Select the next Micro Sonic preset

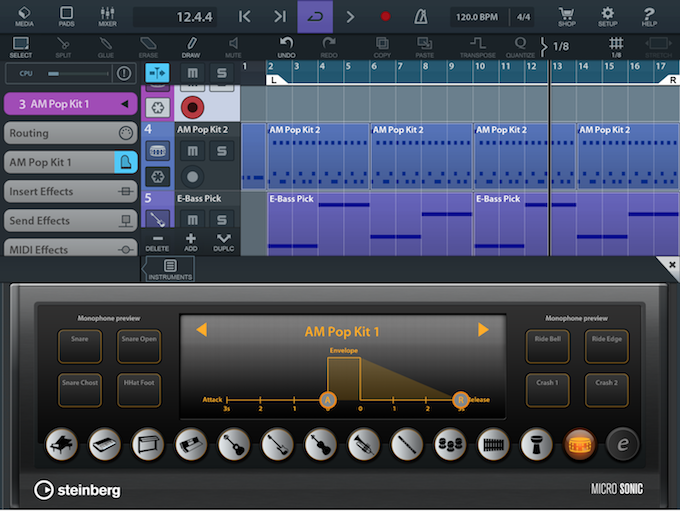(x=483, y=330)
